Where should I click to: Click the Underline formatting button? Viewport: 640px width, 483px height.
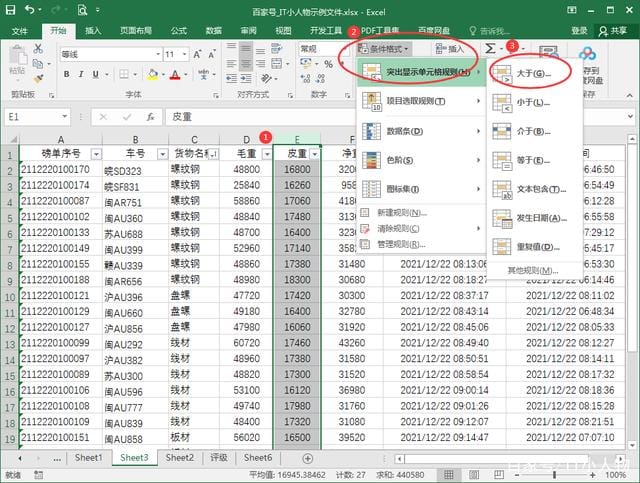point(96,73)
